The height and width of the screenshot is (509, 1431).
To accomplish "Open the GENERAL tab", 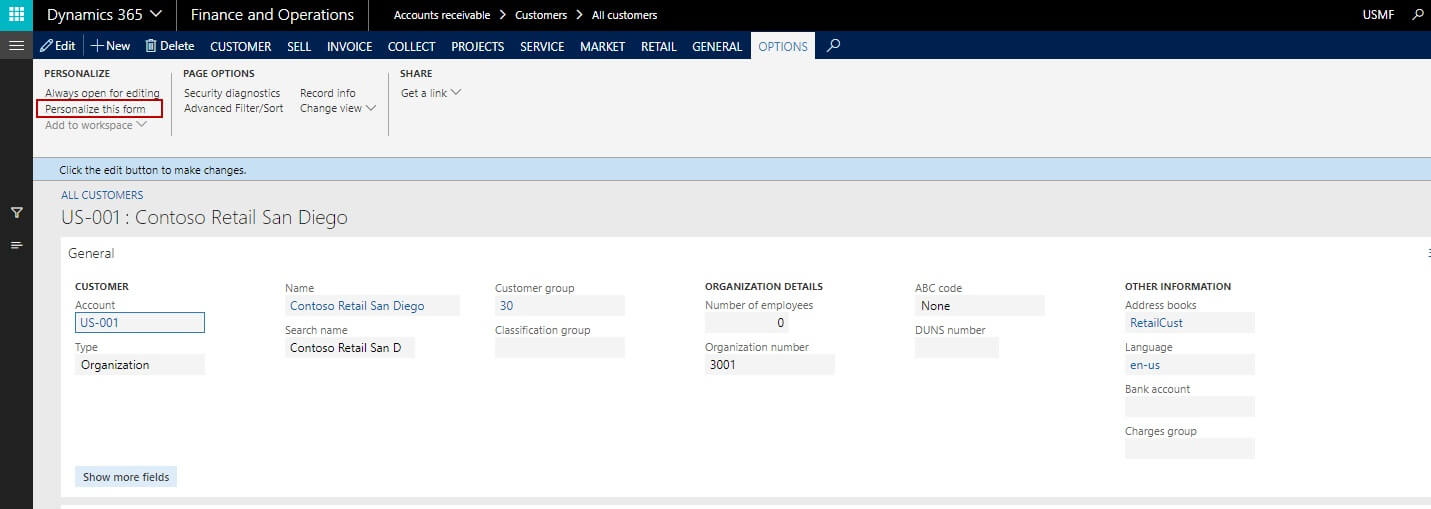I will (717, 46).
